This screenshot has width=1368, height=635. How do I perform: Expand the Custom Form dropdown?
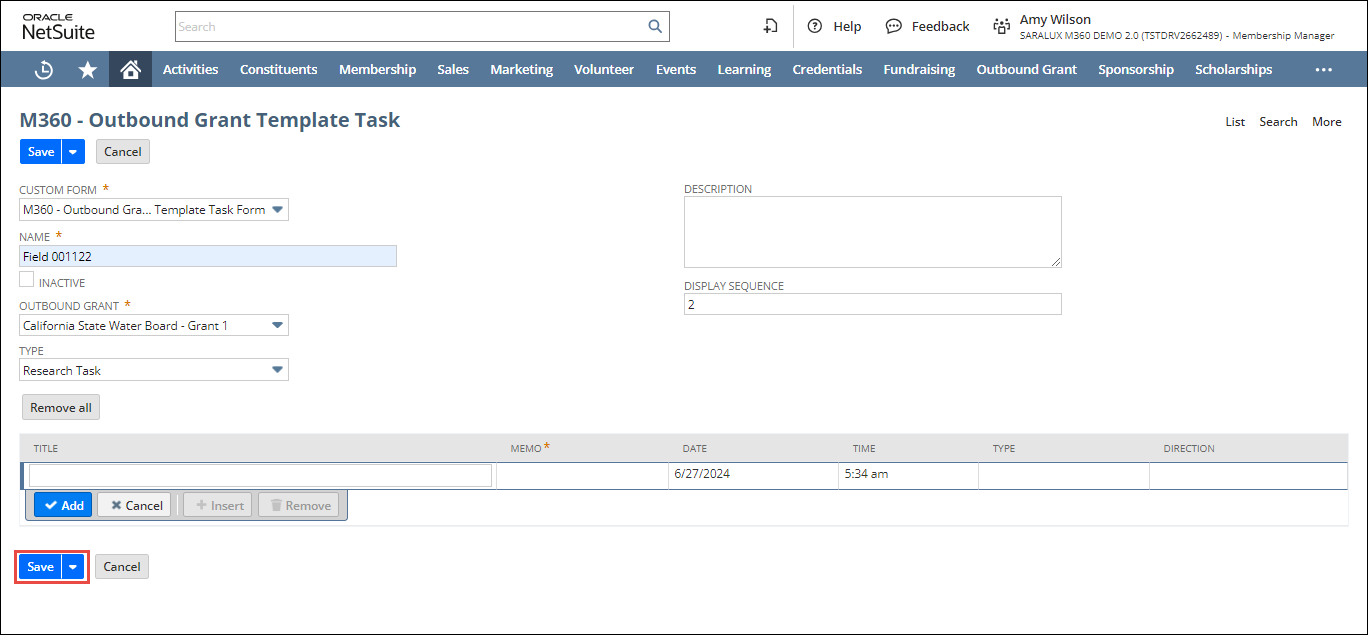pyautogui.click(x=277, y=210)
